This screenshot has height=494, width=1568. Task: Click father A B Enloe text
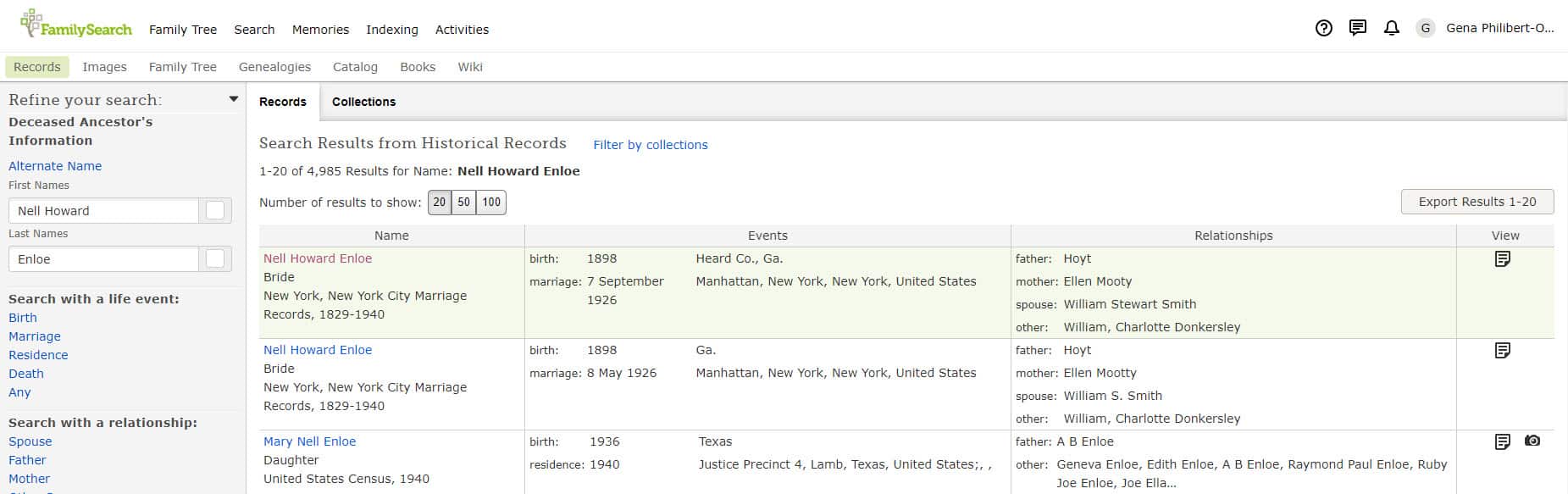point(1085,441)
